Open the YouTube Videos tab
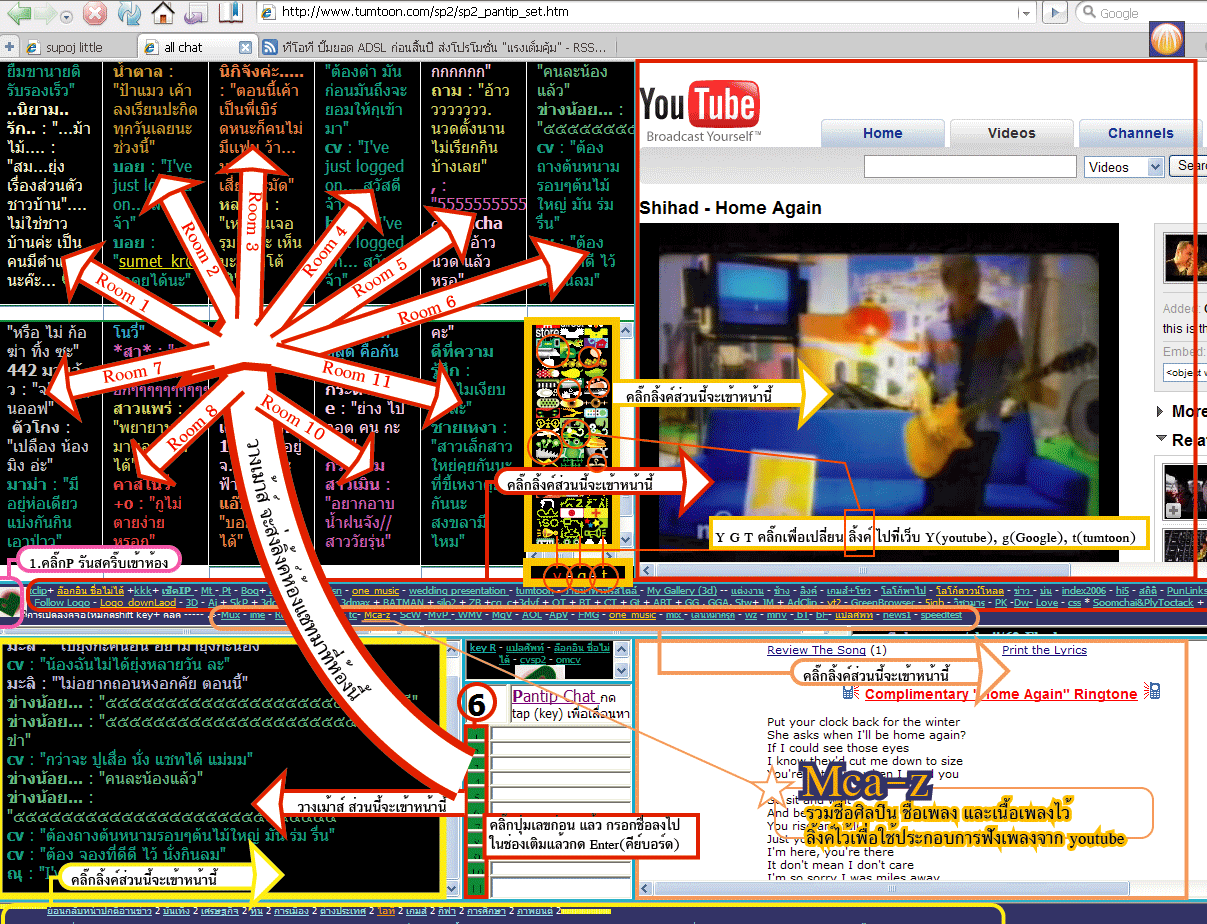The image size is (1207, 924). coord(1011,133)
